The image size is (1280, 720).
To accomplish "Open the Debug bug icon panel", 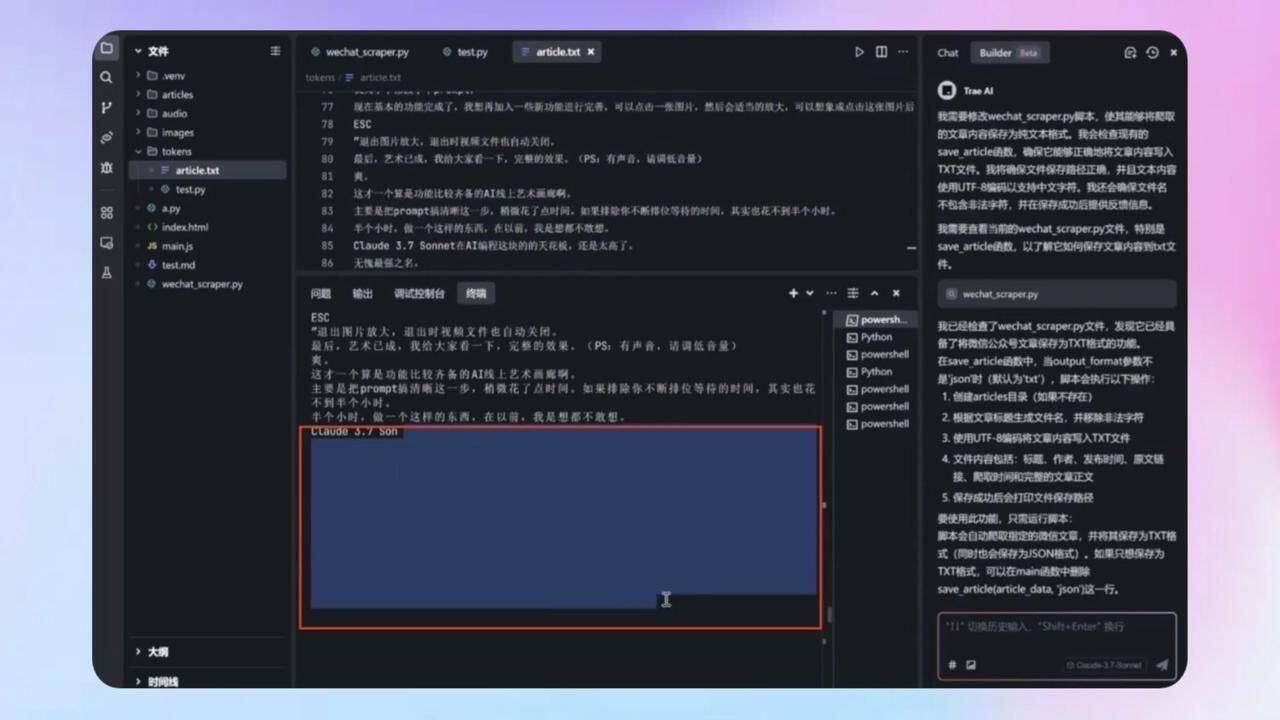I will coord(107,167).
